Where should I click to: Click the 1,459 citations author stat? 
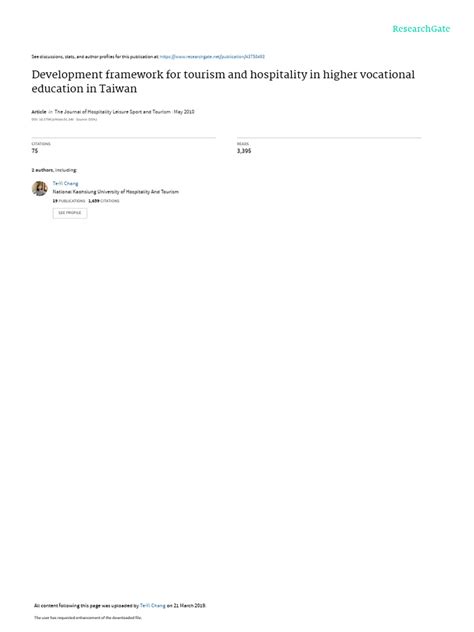coord(104,201)
